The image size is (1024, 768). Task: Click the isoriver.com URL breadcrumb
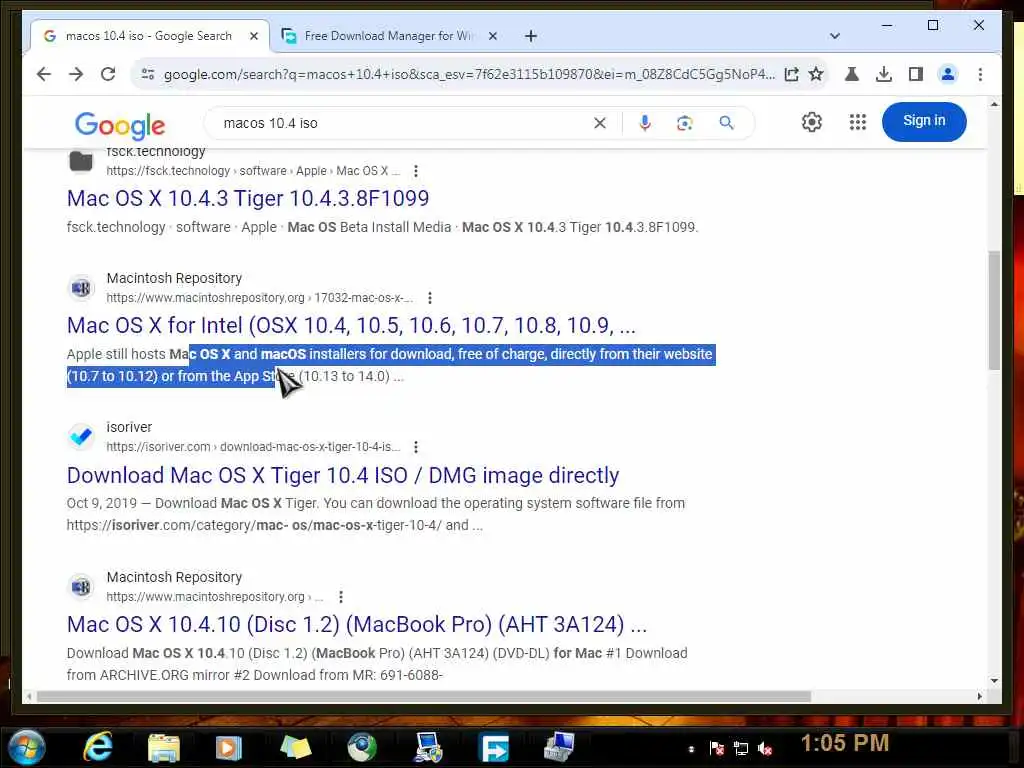(253, 447)
